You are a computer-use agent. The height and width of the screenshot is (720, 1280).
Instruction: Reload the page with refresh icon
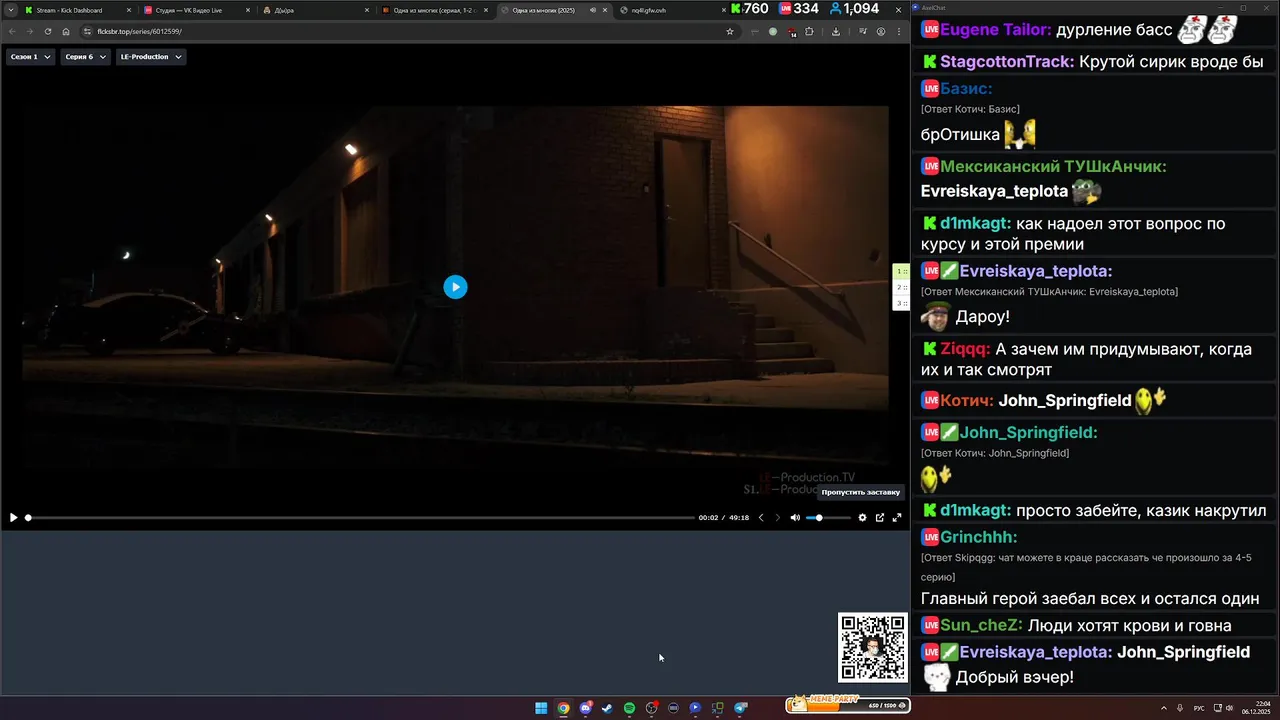point(48,31)
